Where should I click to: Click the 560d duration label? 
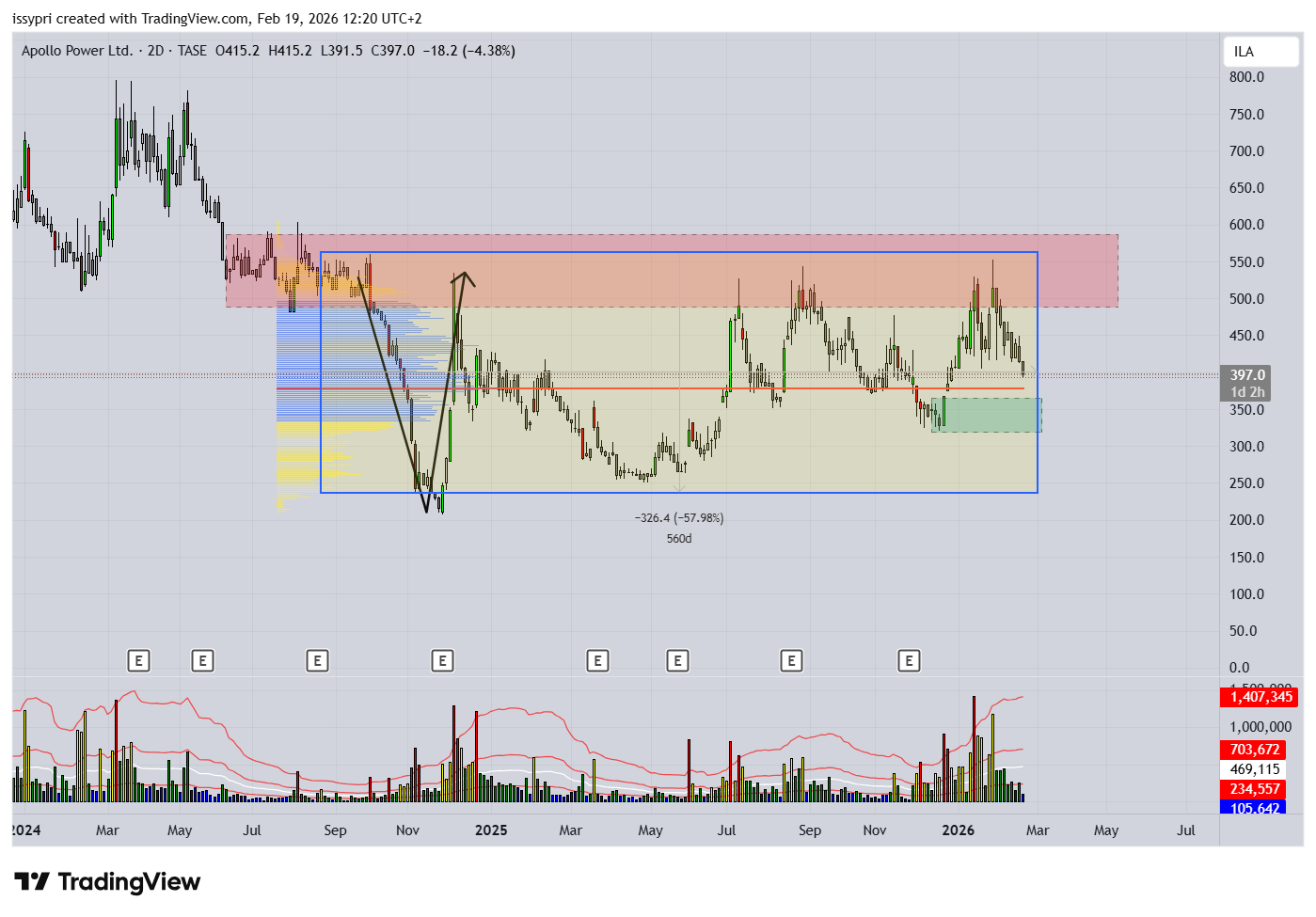click(679, 539)
